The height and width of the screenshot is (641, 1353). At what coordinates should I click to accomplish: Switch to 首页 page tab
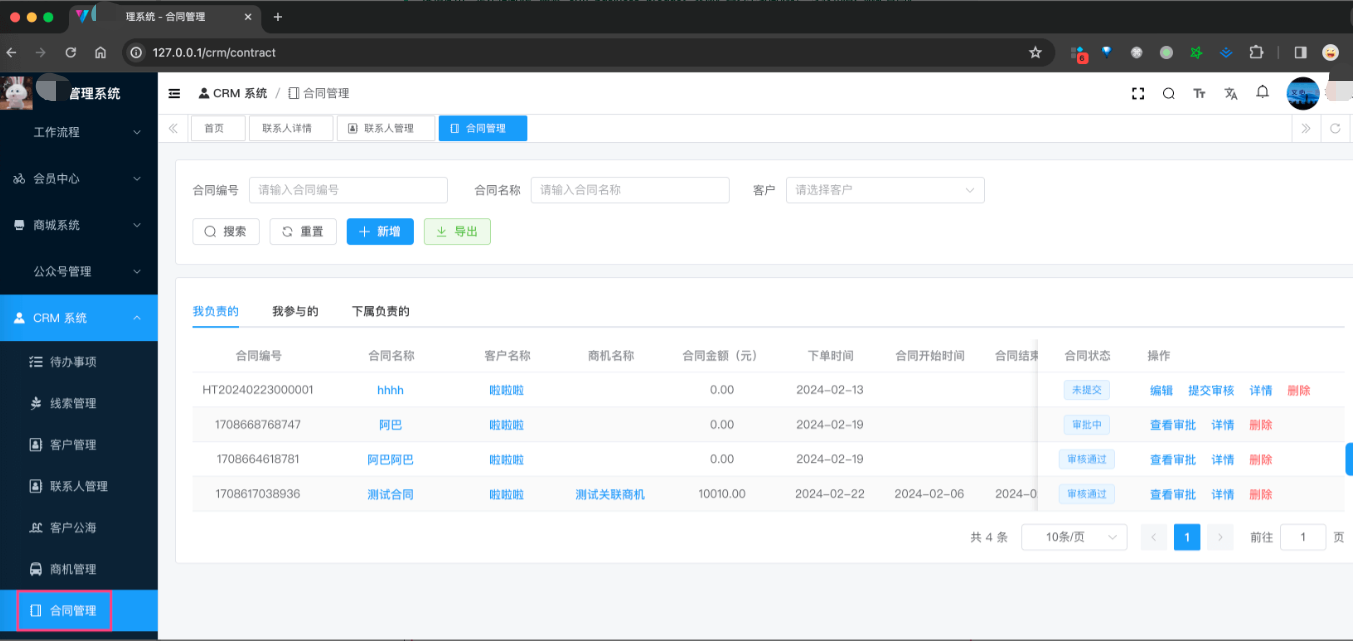[x=218, y=128]
